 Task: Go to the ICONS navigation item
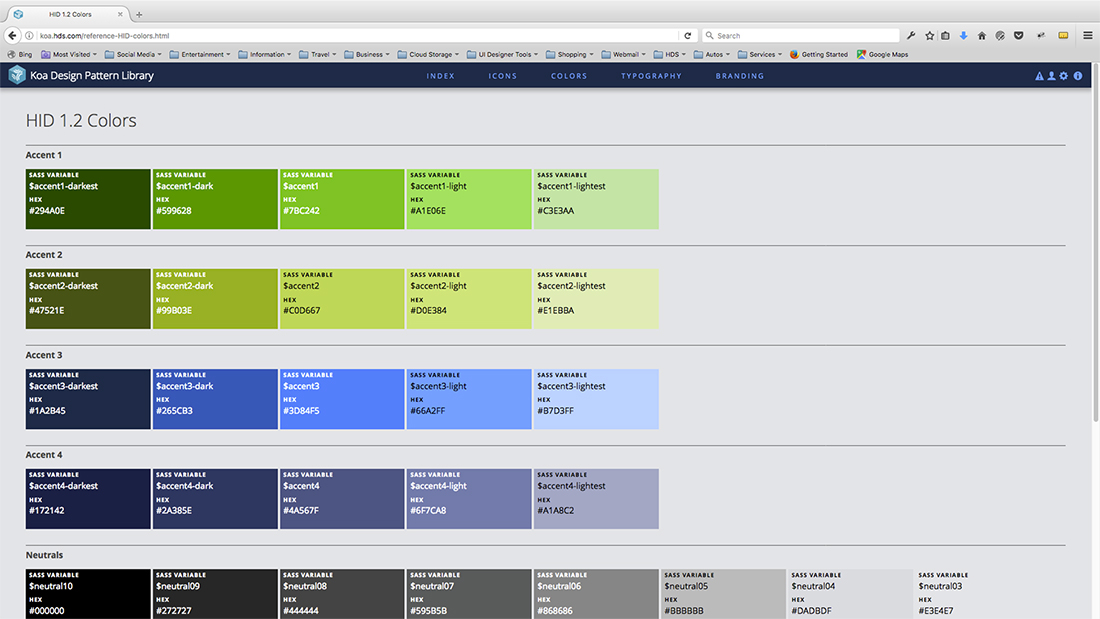click(x=503, y=76)
